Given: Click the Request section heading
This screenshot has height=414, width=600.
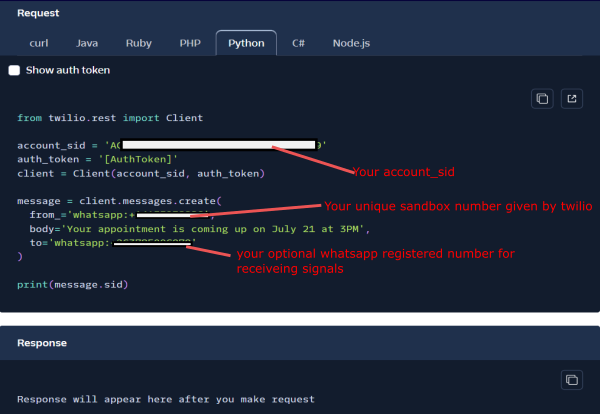Looking at the screenshot, I should (x=38, y=13).
